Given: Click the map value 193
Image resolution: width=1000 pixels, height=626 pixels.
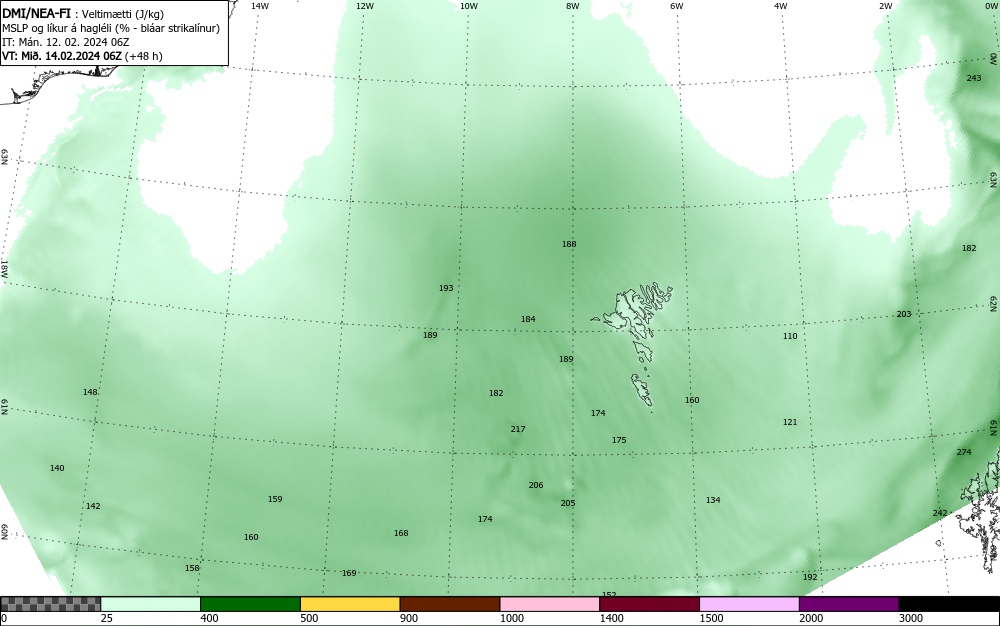Looking at the screenshot, I should point(446,288).
